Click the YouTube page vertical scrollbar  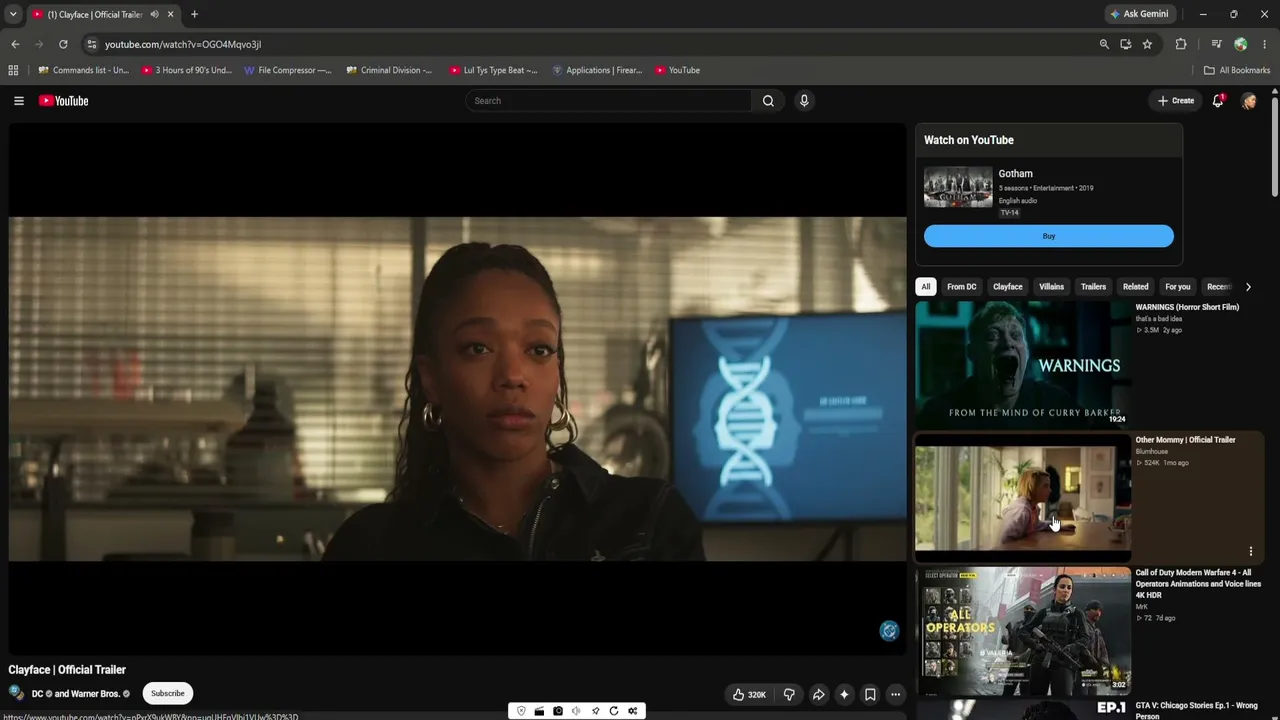click(x=1275, y=145)
